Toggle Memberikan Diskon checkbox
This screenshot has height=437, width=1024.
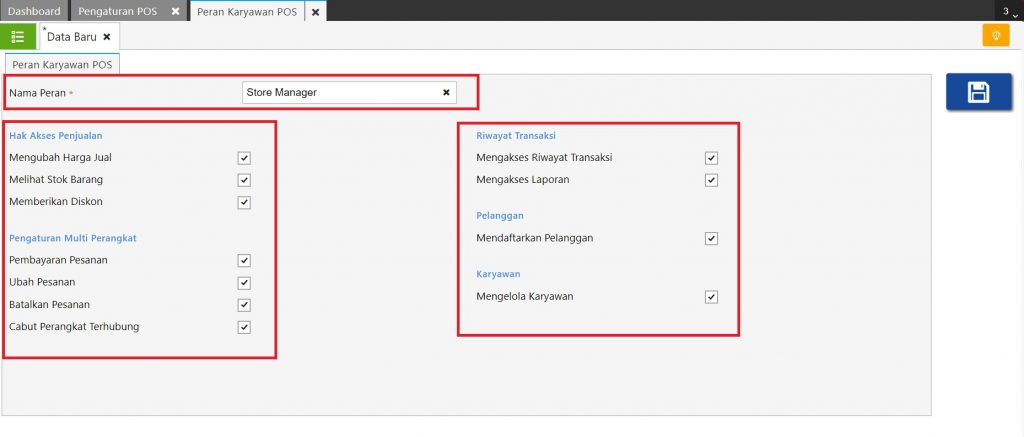click(244, 202)
